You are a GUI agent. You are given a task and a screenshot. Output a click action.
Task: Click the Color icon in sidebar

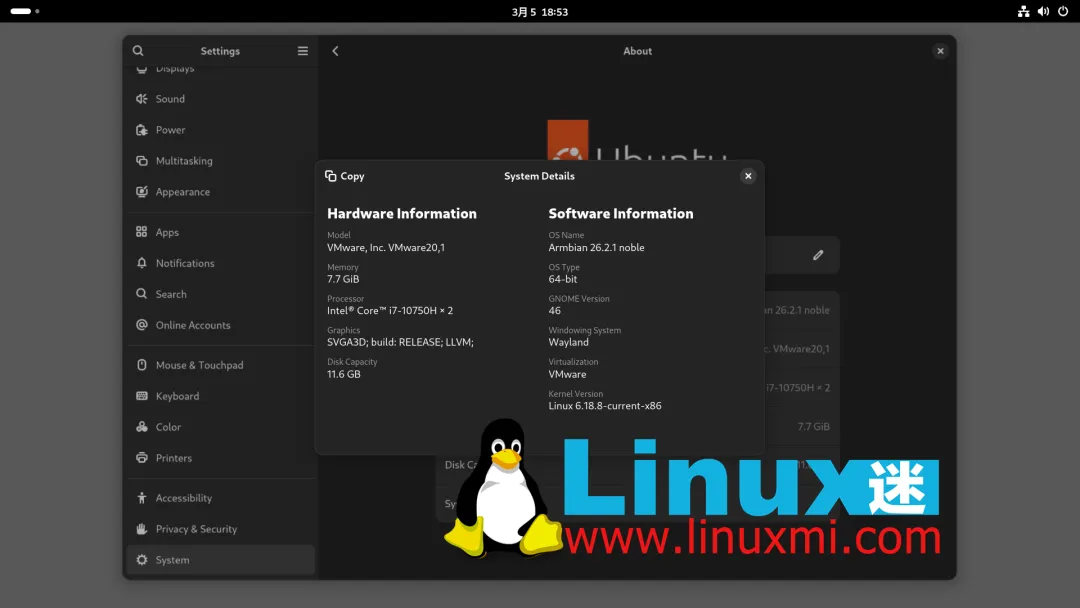pos(142,427)
